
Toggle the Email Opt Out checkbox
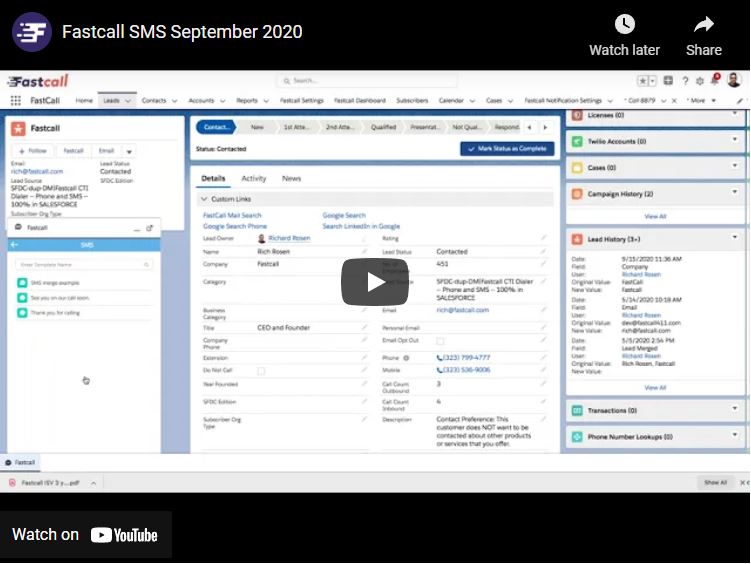(x=440, y=341)
